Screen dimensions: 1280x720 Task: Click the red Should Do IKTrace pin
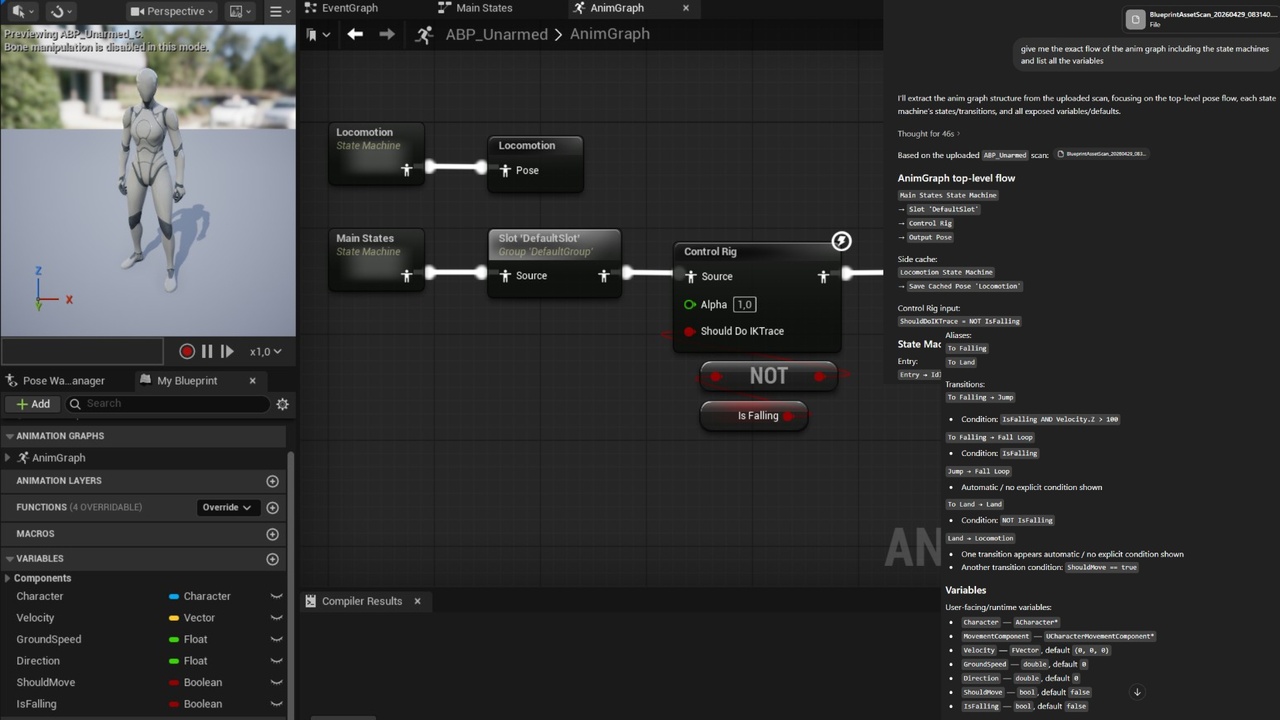tap(690, 331)
